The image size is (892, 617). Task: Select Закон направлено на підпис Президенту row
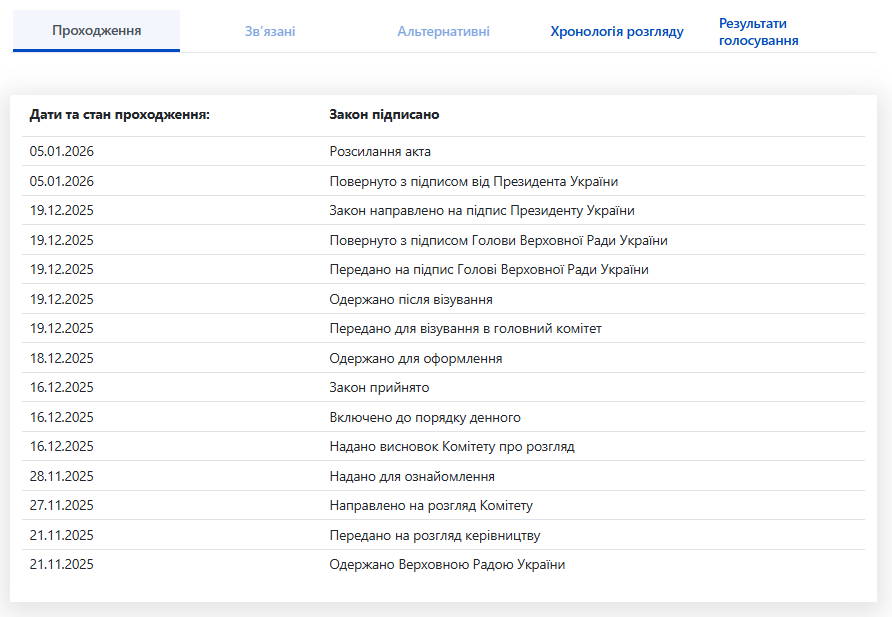[x=443, y=210]
